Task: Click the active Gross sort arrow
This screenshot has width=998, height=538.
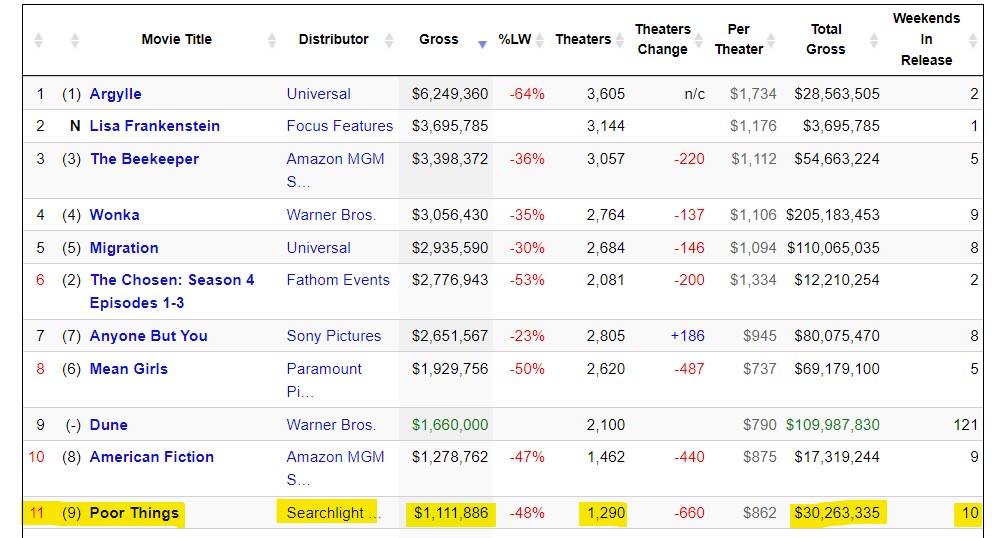Action: tap(483, 43)
